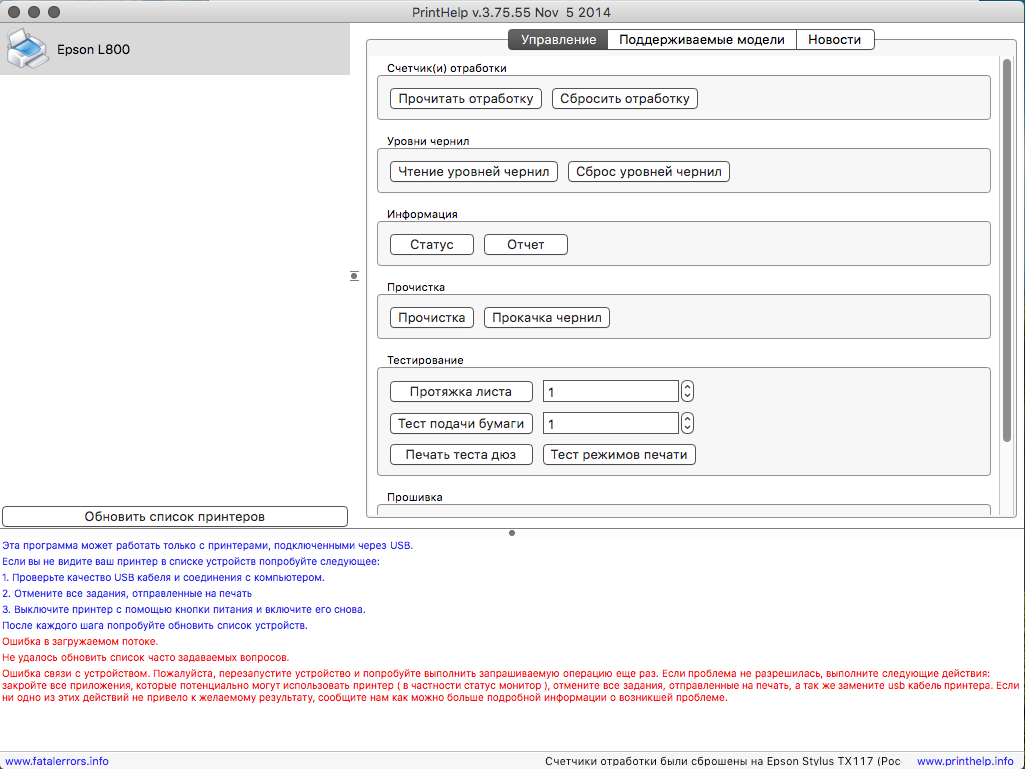
Task: Click stepper beside Протяжка листа field
Action: (687, 392)
